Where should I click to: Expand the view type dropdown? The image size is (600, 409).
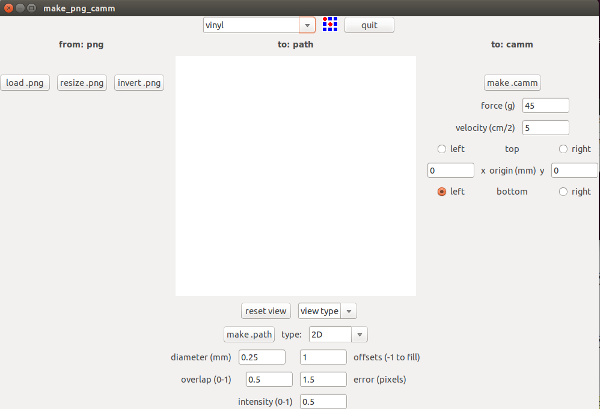point(349,311)
